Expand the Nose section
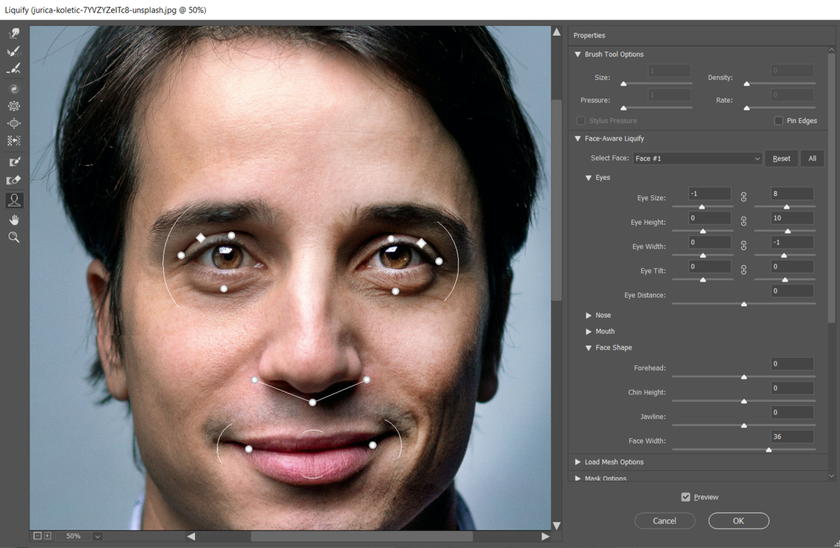This screenshot has width=840, height=548. point(589,316)
